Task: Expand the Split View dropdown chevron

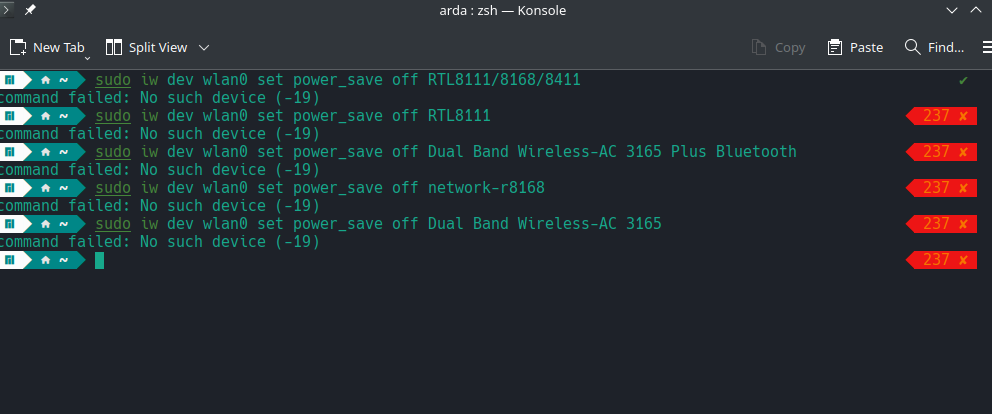Action: (x=204, y=47)
